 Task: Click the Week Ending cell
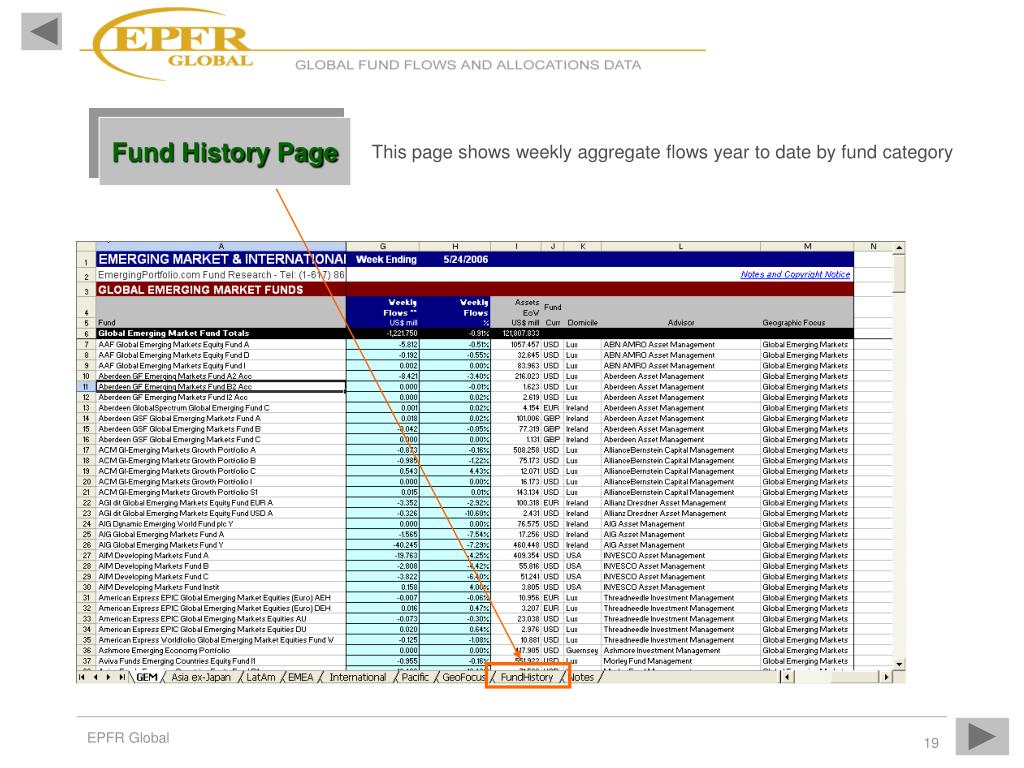386,259
